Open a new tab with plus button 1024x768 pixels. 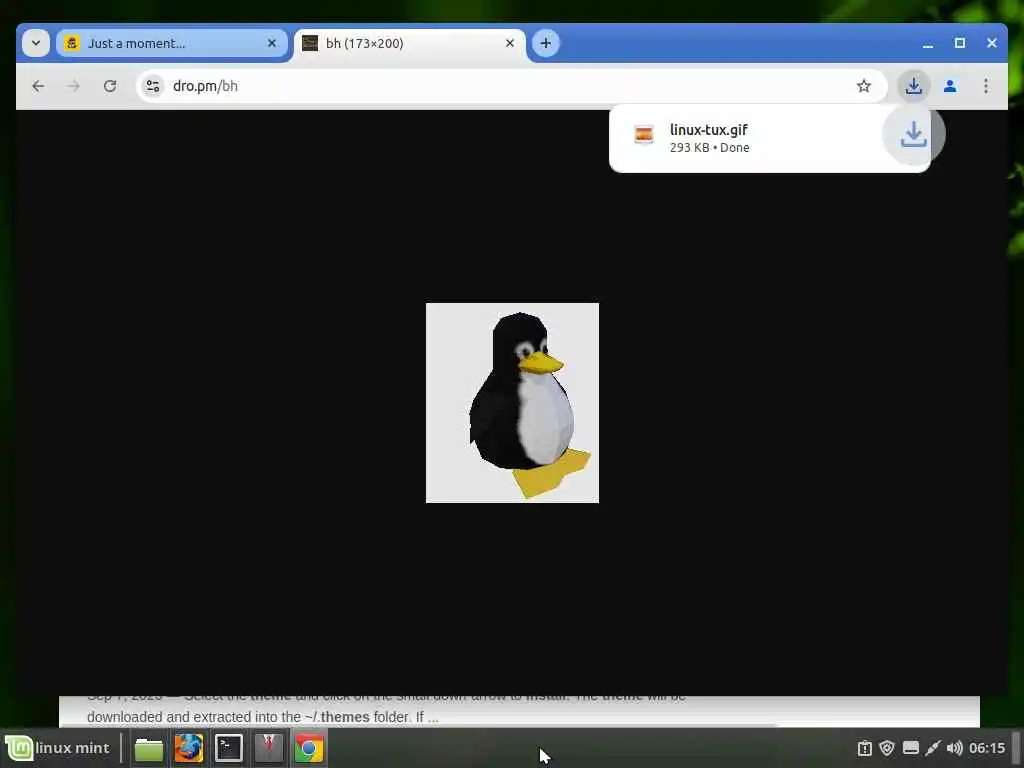click(546, 43)
